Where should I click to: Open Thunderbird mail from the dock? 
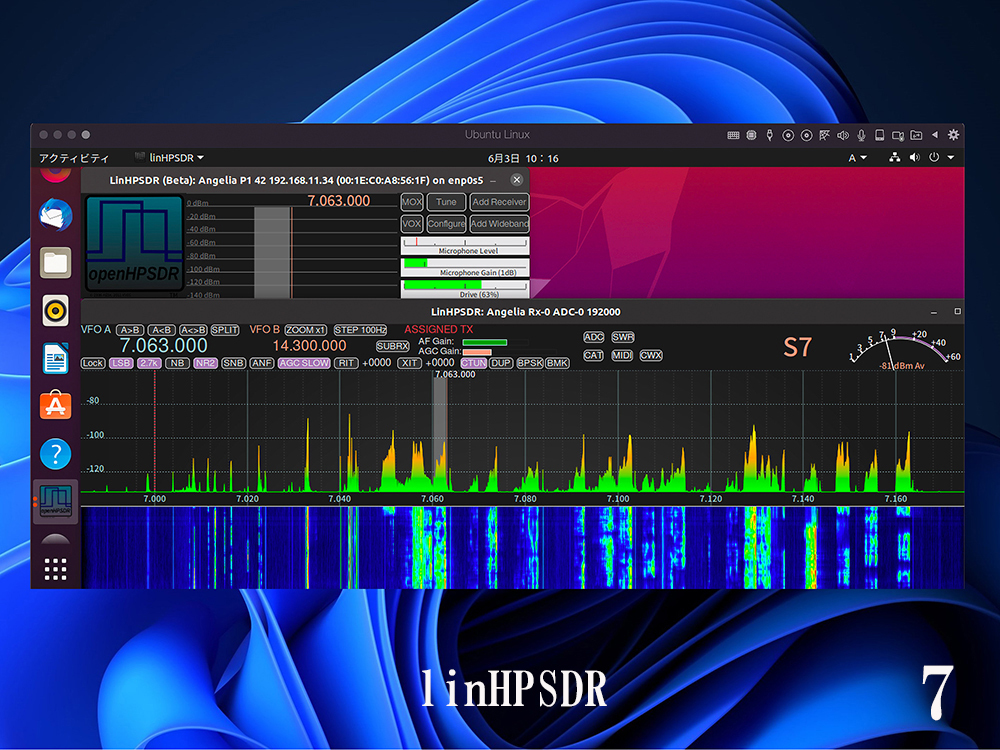[56, 215]
